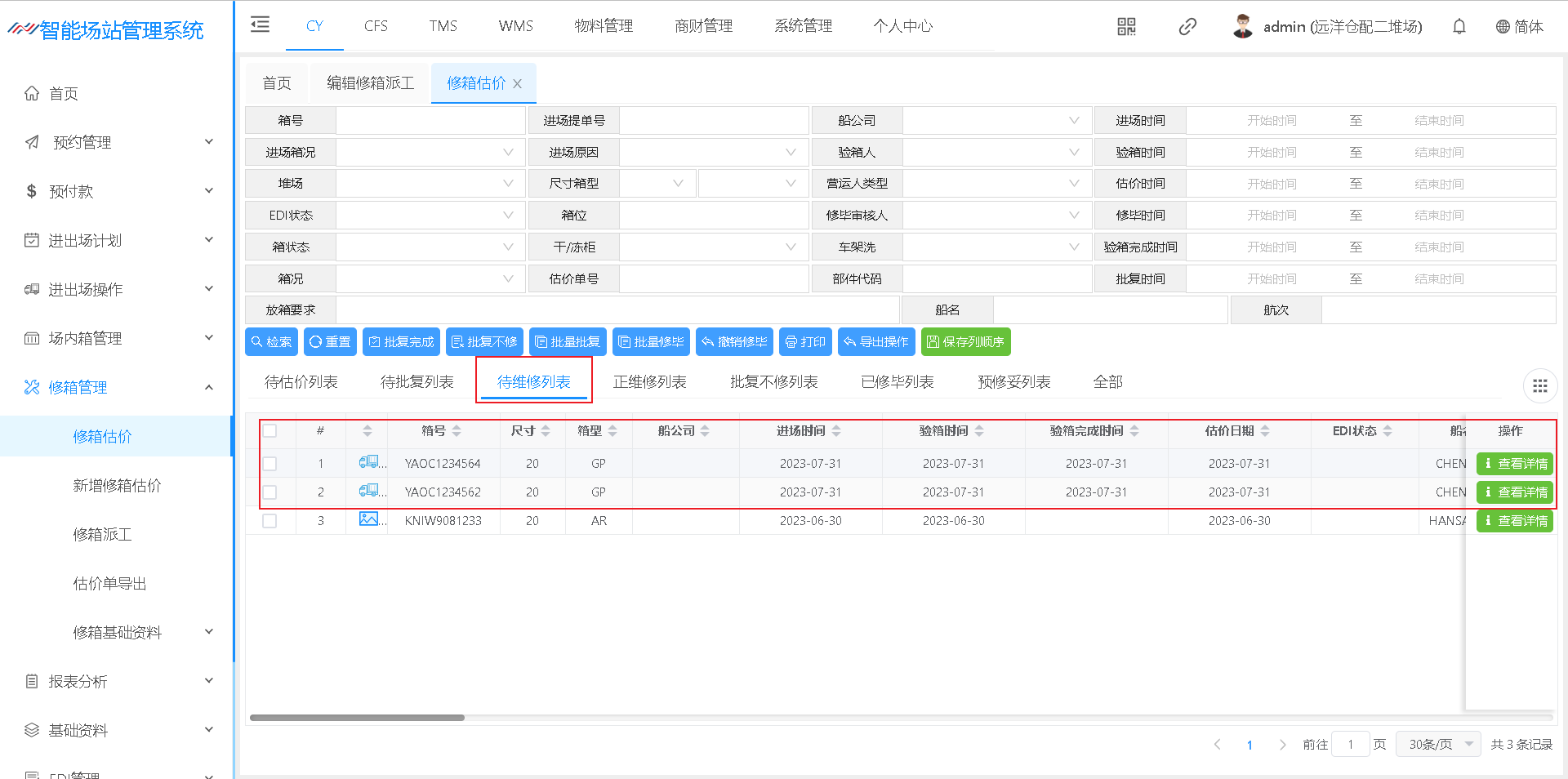1568x779 pixels.
Task: Expand the 30条/页 page size dropdown
Action: pos(1437,744)
